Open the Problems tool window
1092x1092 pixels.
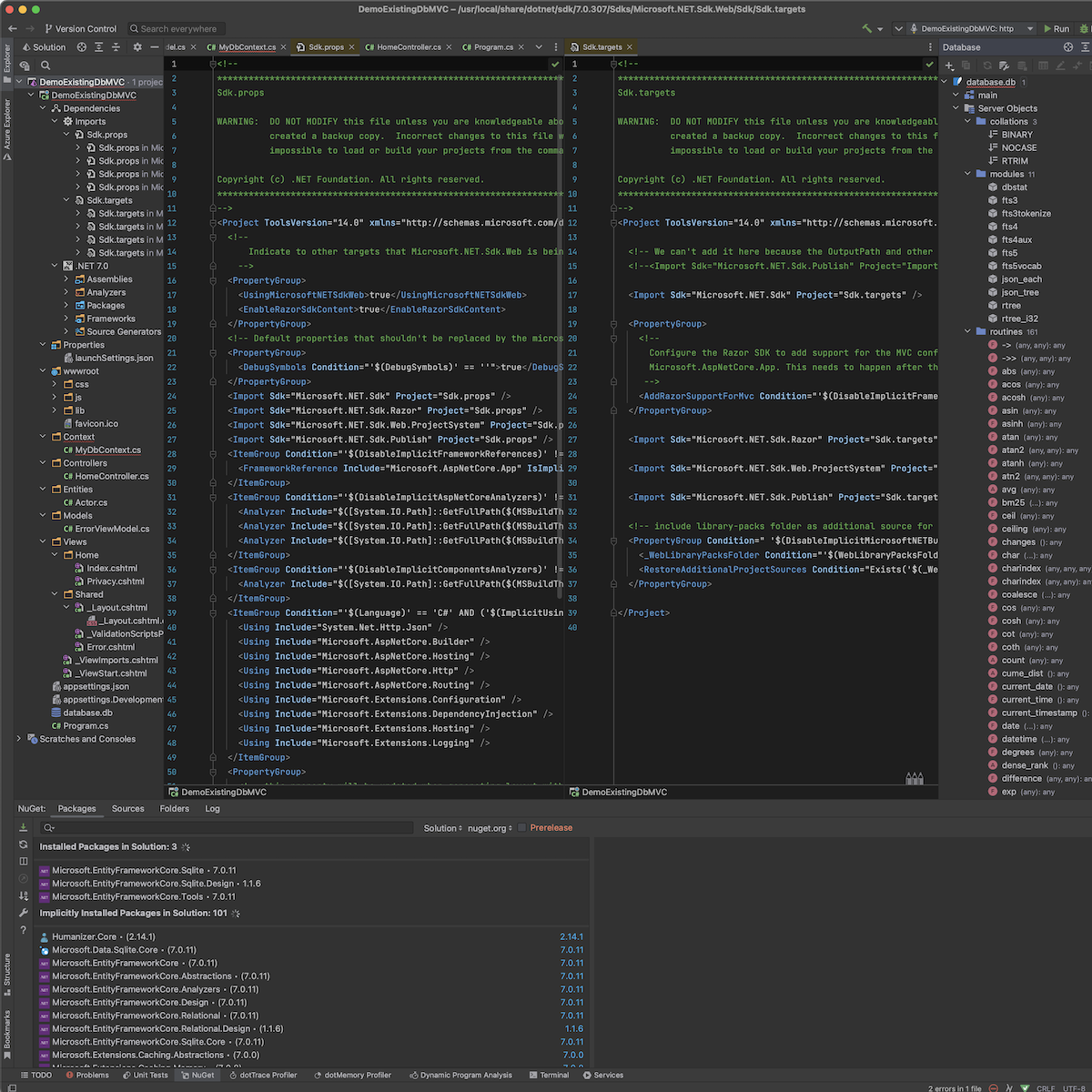click(86, 1075)
